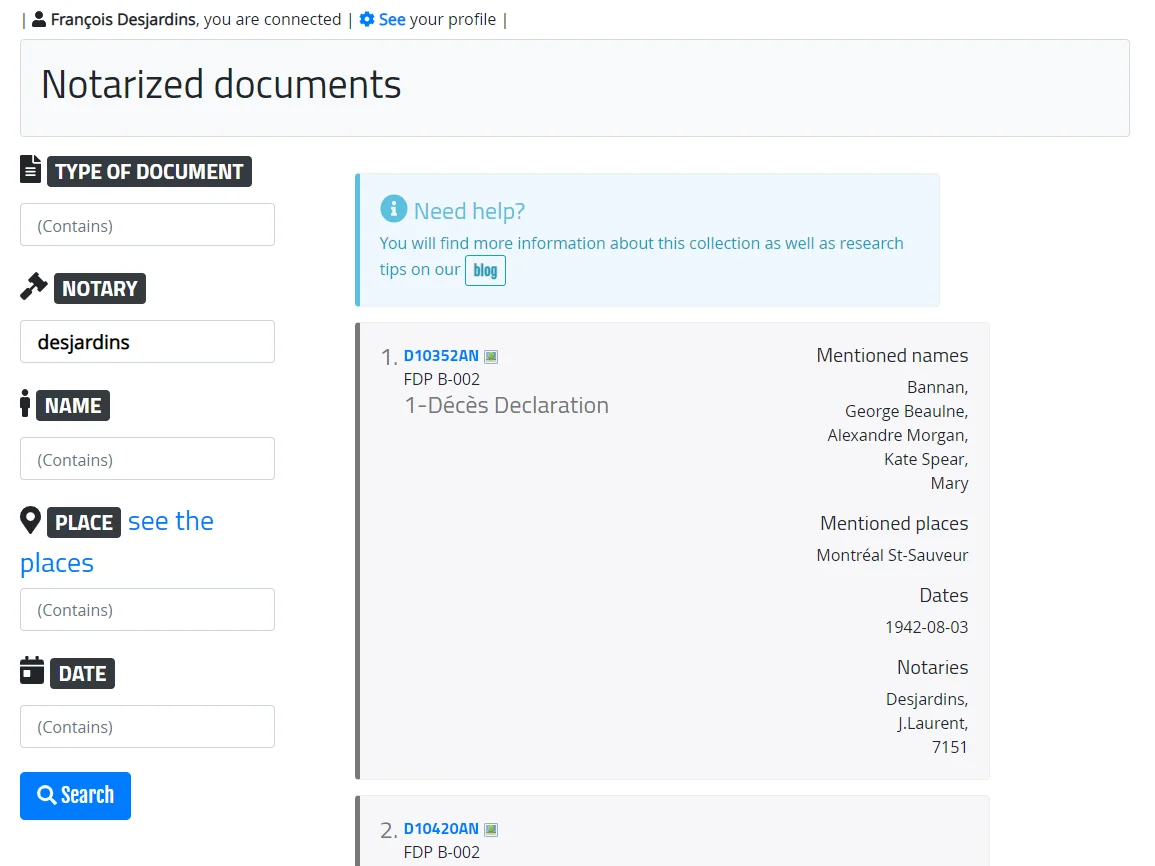The height and width of the screenshot is (866, 1155).
Task: Open document D10352AN link
Action: (441, 356)
